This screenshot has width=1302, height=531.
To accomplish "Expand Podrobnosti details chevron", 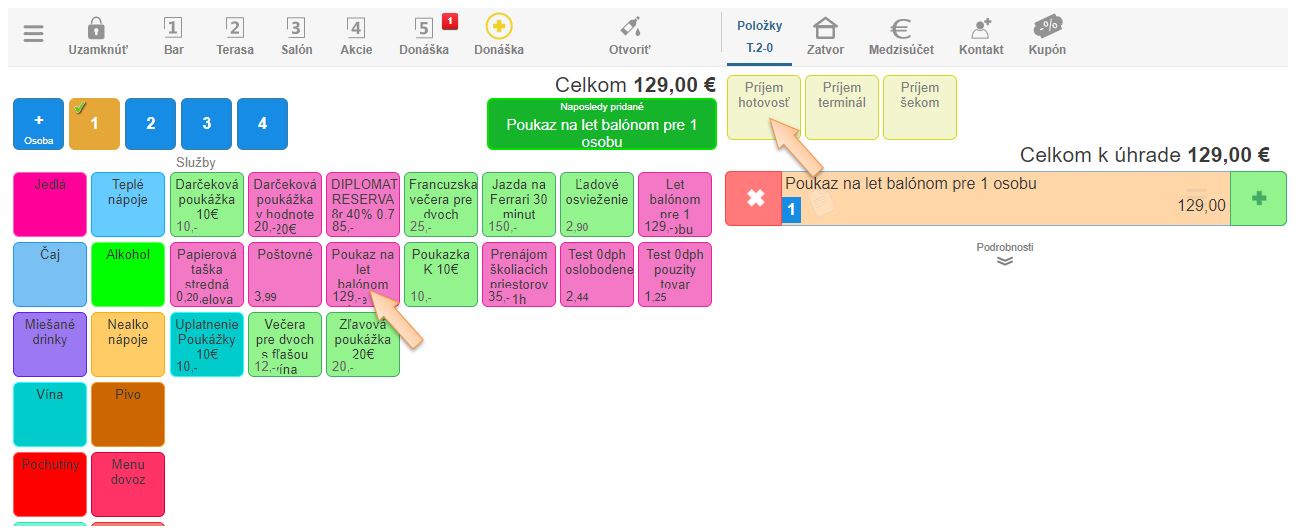I will click(x=1005, y=260).
